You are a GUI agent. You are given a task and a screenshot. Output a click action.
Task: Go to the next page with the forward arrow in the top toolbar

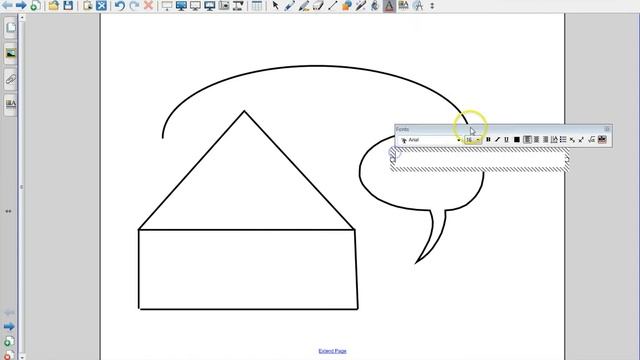(20, 5)
